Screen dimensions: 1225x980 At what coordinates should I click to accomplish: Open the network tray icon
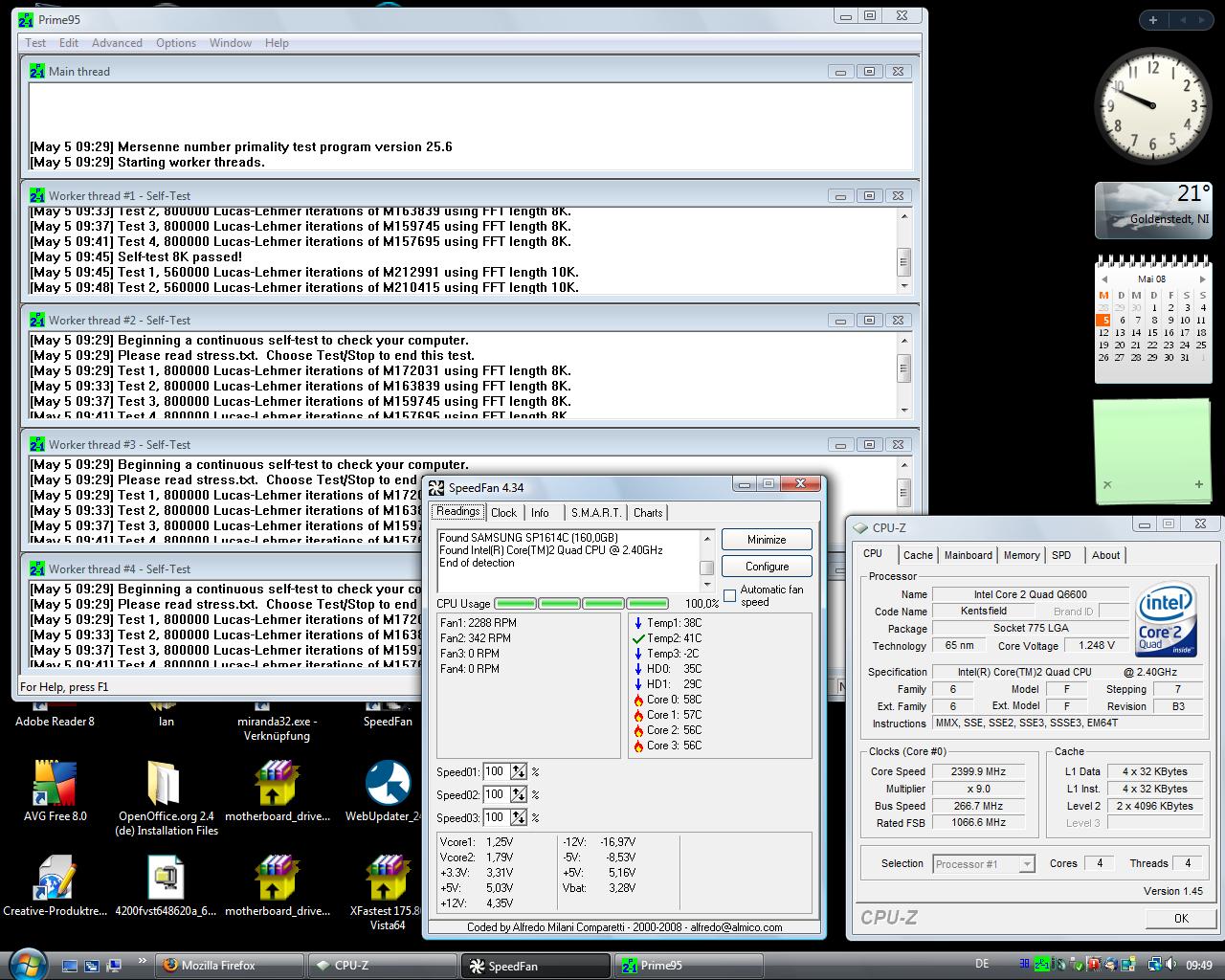1154,965
